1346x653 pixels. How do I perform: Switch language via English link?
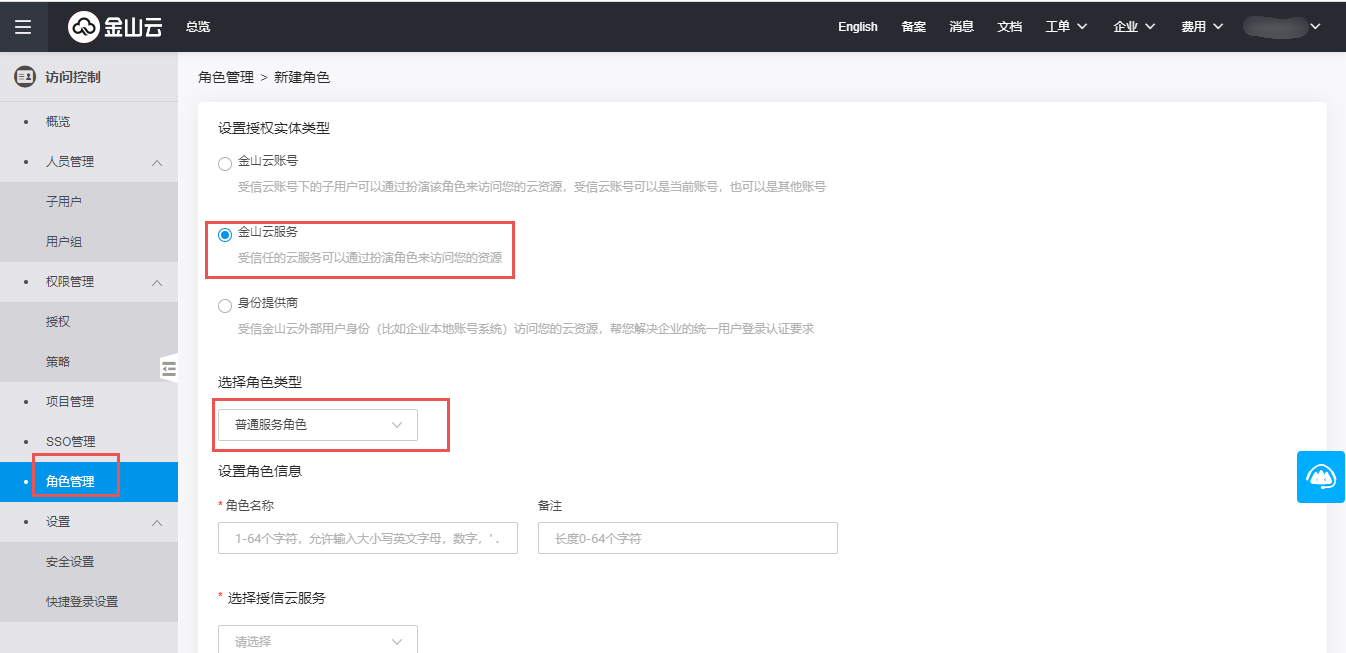tap(858, 27)
